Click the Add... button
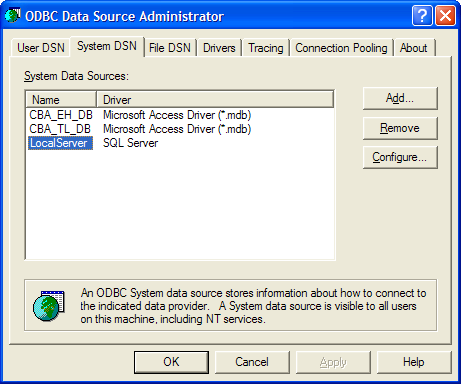The image size is (461, 384). 400,98
